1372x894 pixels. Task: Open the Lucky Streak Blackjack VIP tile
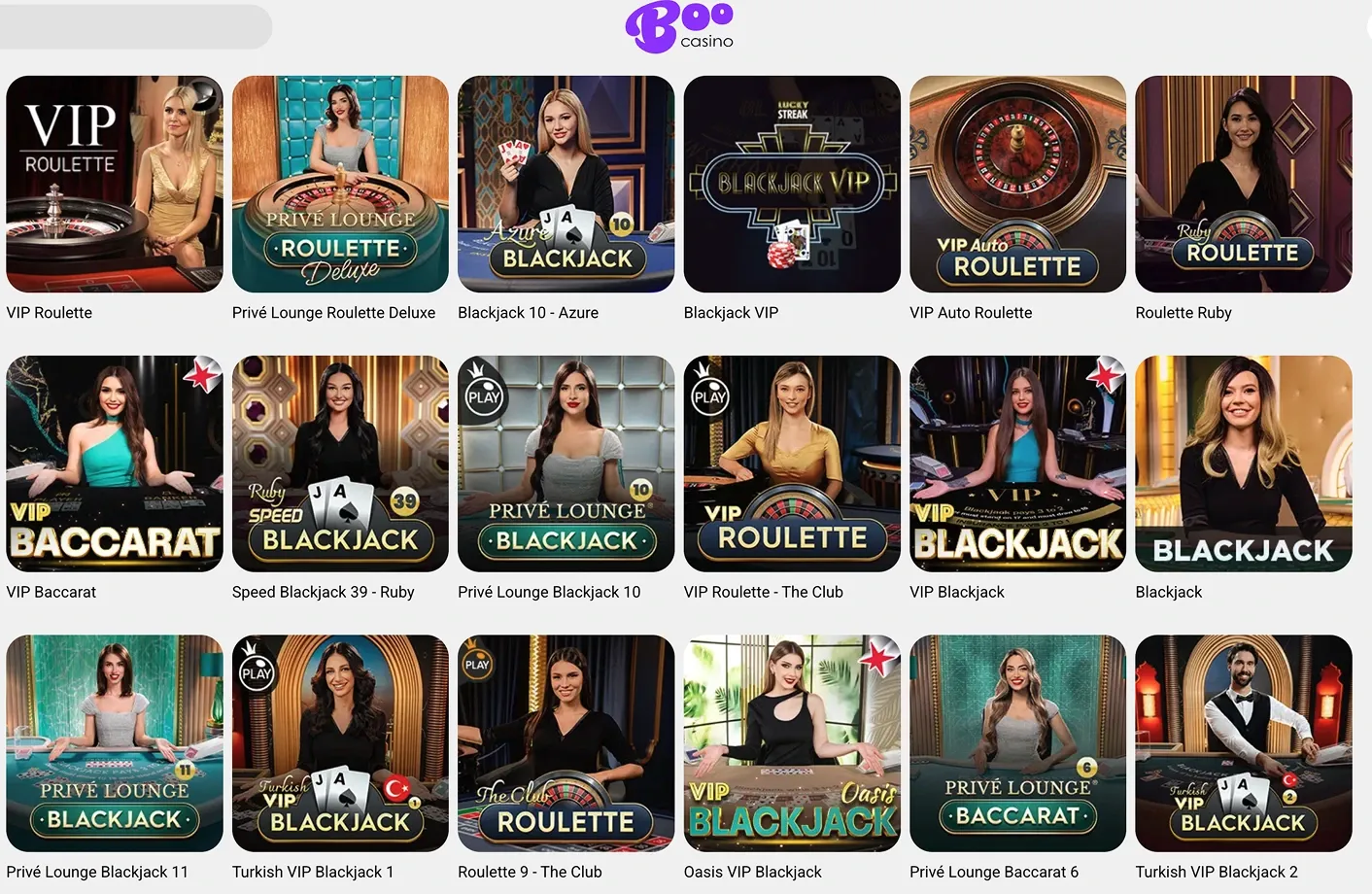792,184
